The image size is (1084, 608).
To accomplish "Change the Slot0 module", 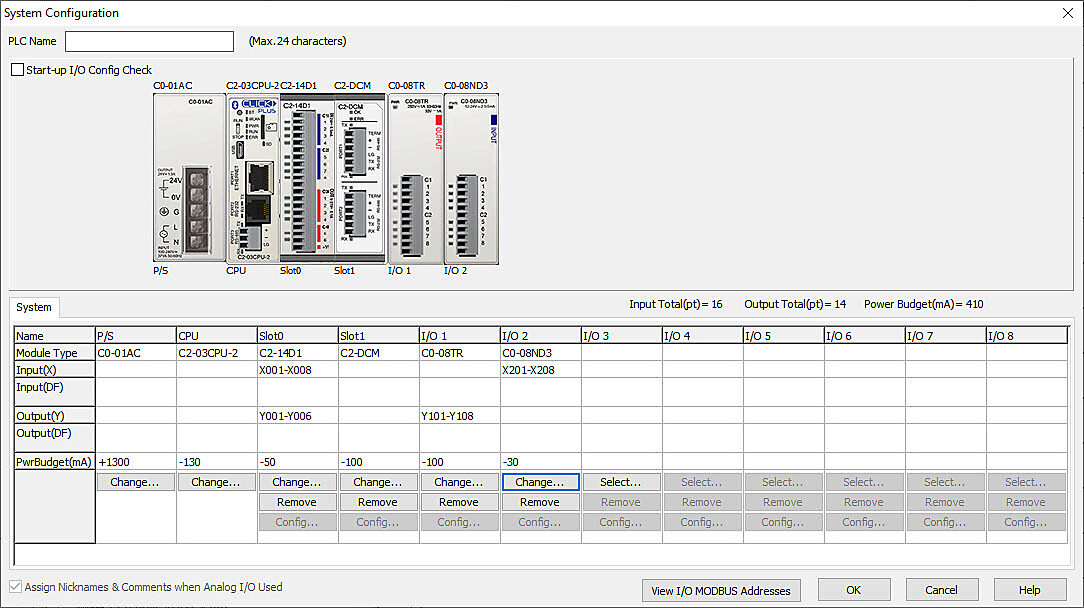I will (297, 482).
